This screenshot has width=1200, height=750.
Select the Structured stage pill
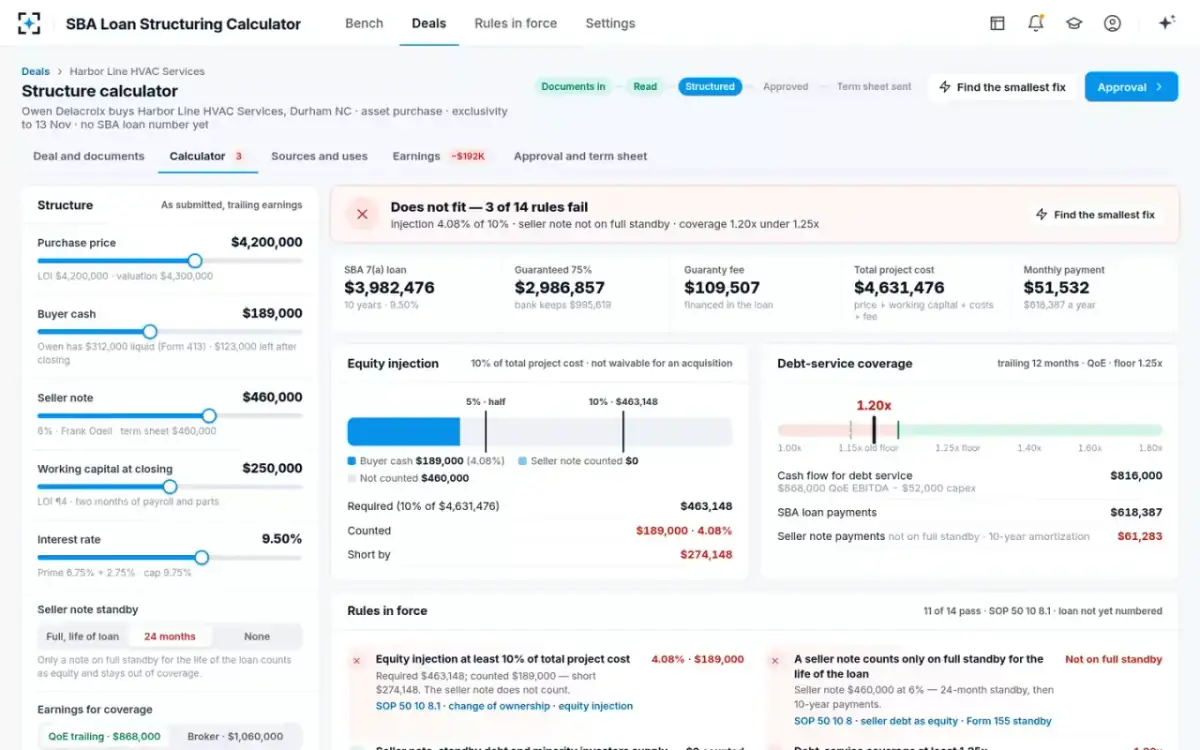point(710,86)
